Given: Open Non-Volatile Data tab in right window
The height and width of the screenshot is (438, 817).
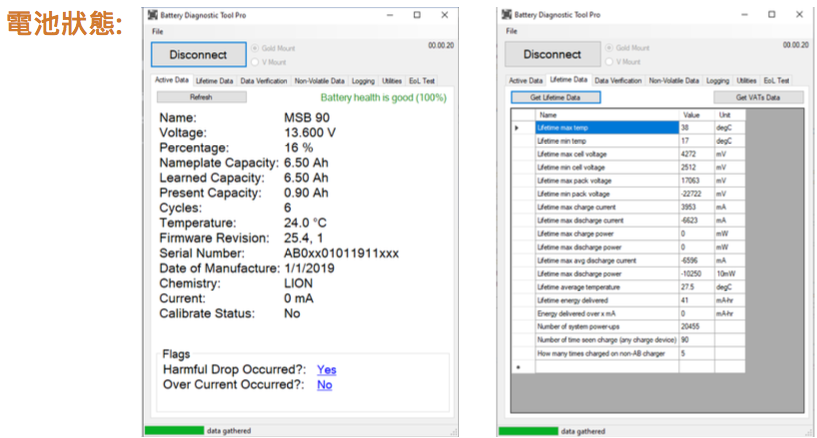Looking at the screenshot, I should (x=674, y=81).
